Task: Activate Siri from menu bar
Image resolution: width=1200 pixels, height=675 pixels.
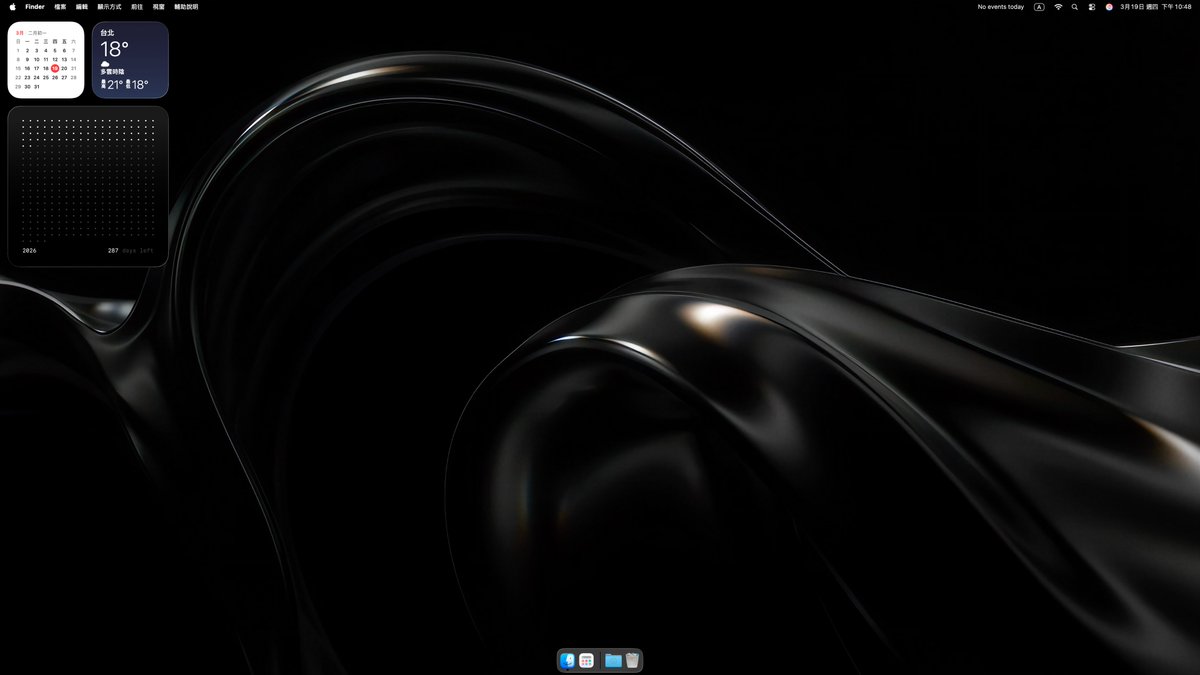Action: tap(1109, 6)
